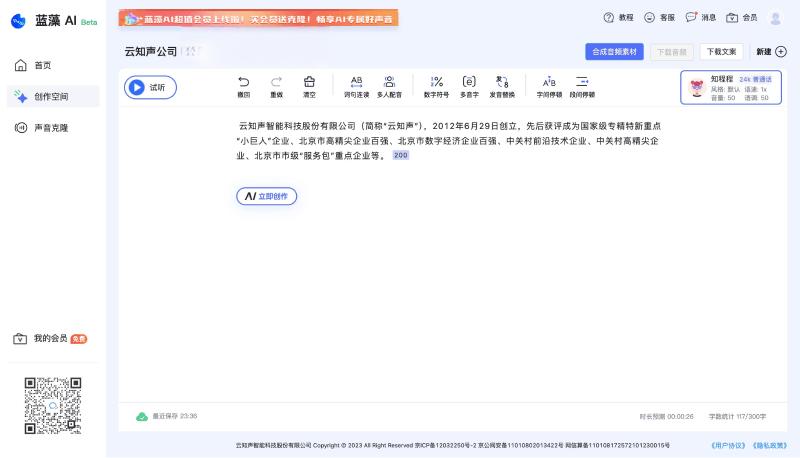
Task: Open the 用户协议 link in footer
Action: pos(727,445)
